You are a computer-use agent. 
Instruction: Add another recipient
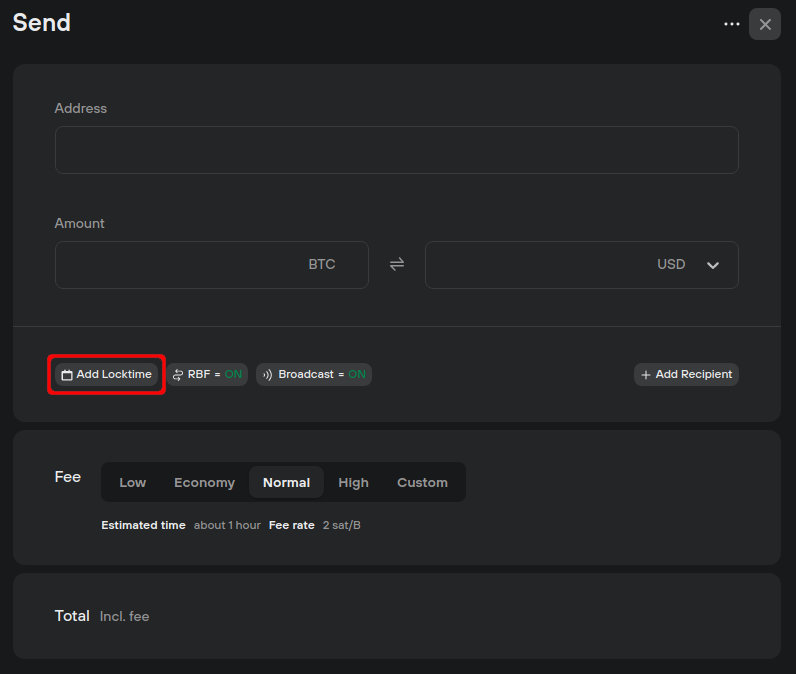click(x=686, y=375)
